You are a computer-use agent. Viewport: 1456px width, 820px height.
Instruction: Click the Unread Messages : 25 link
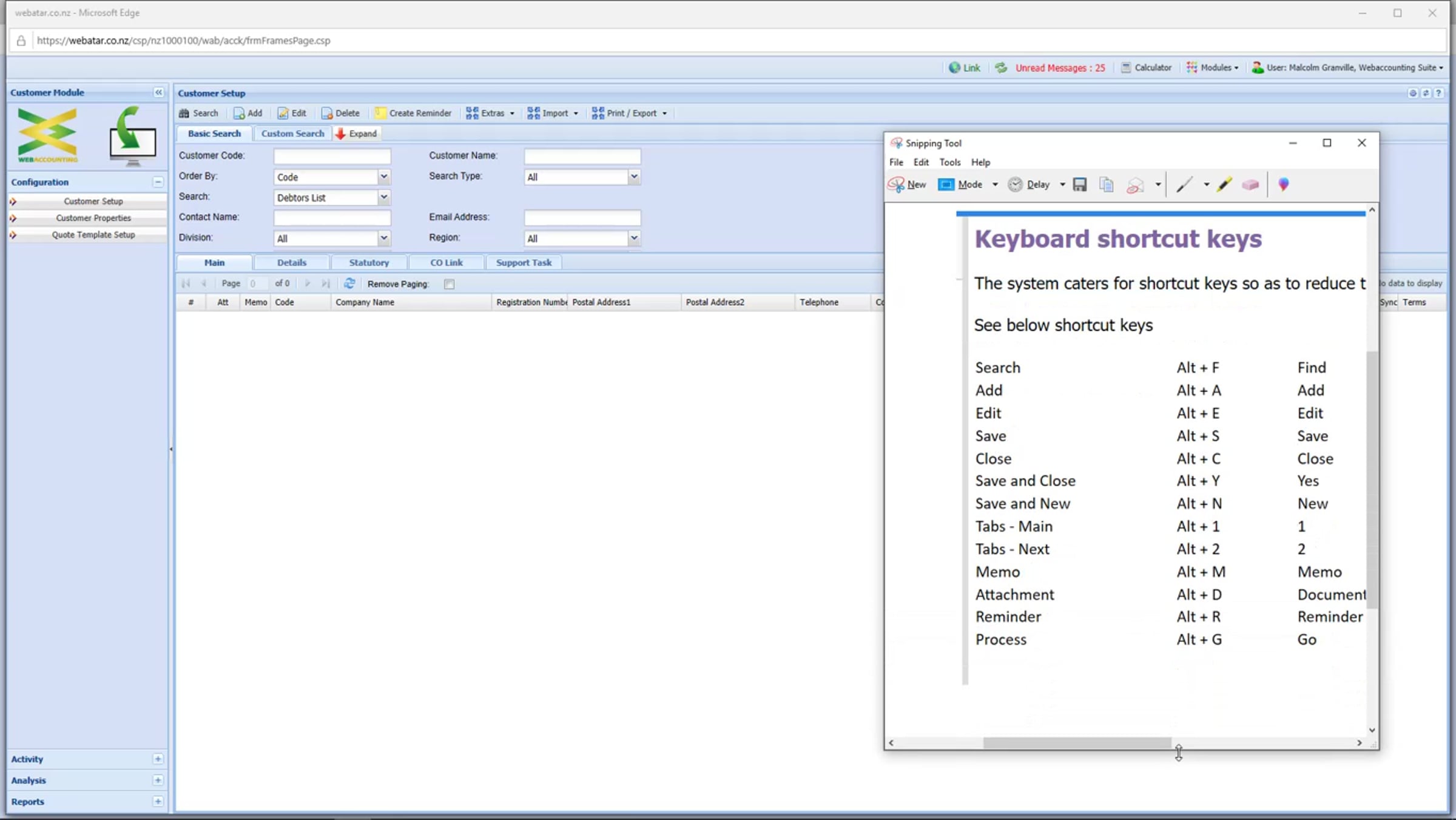pyautogui.click(x=1060, y=68)
